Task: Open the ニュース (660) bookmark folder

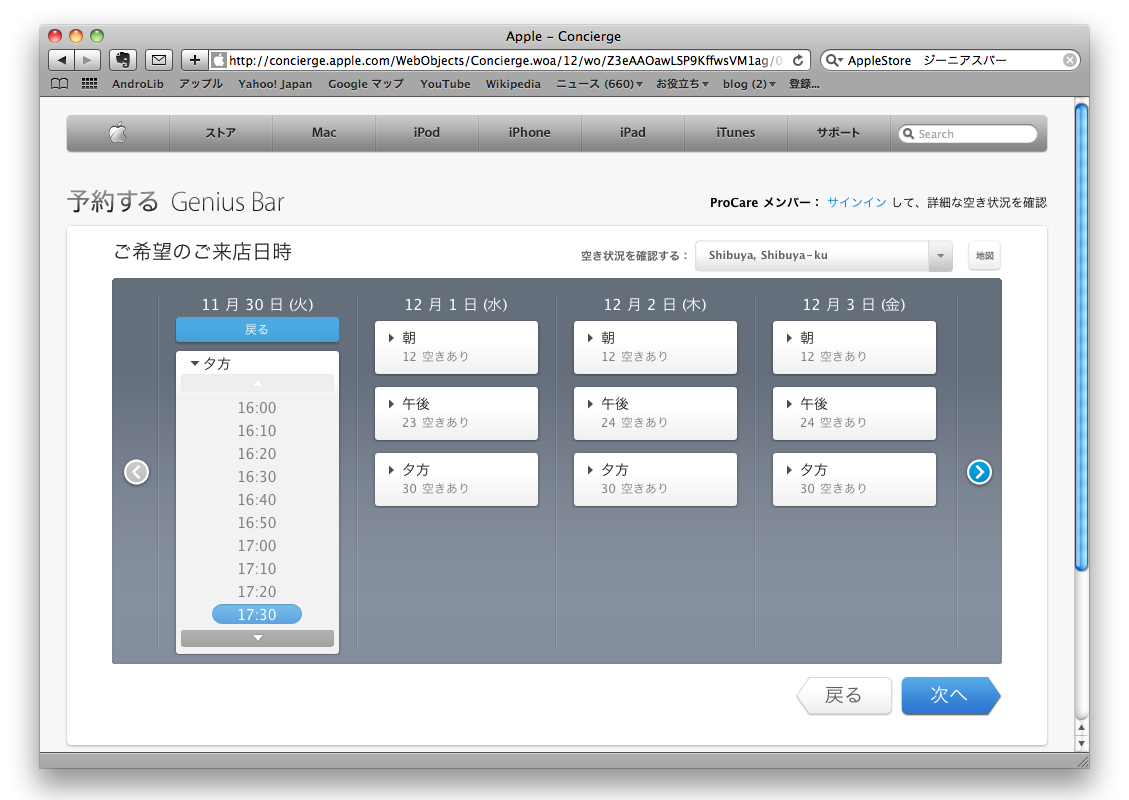Action: click(599, 84)
